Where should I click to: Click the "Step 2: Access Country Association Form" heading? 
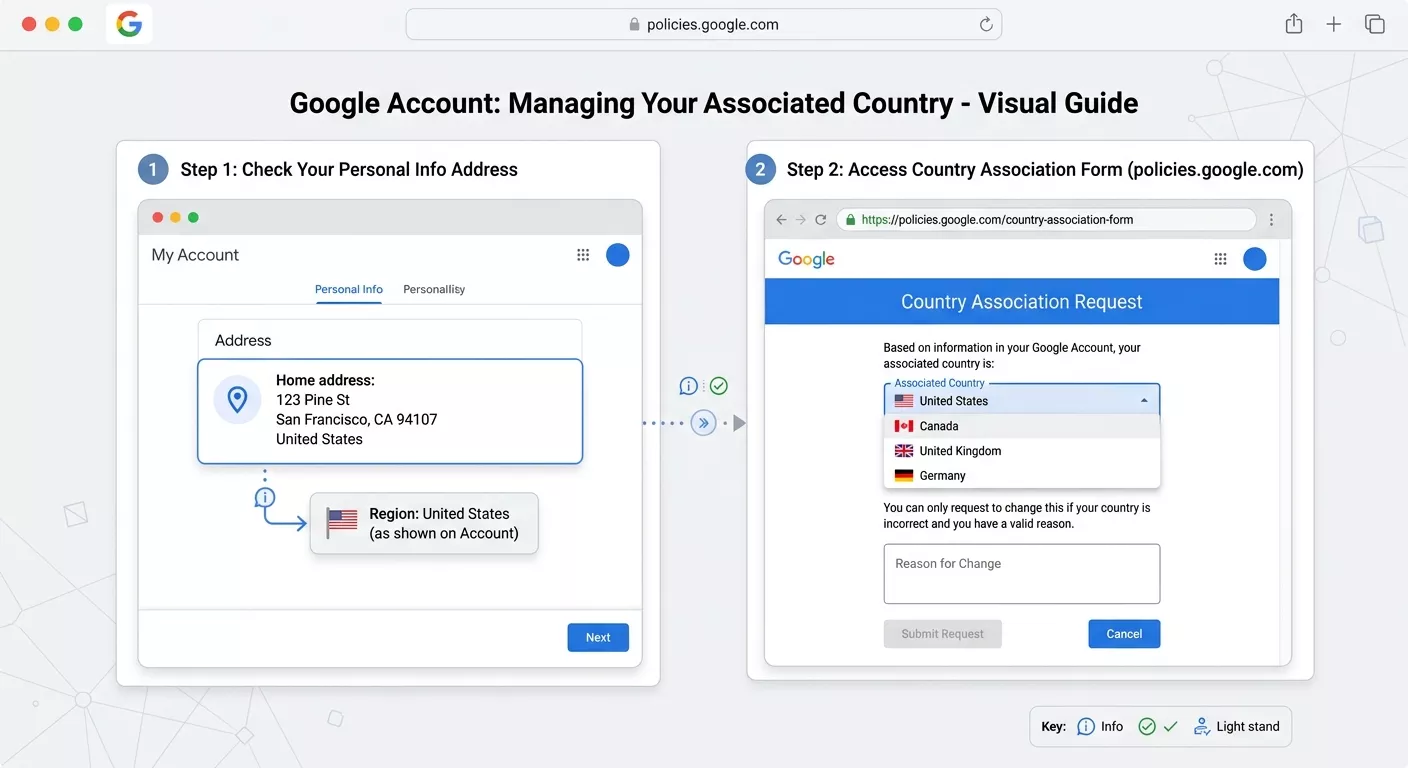coord(1045,170)
